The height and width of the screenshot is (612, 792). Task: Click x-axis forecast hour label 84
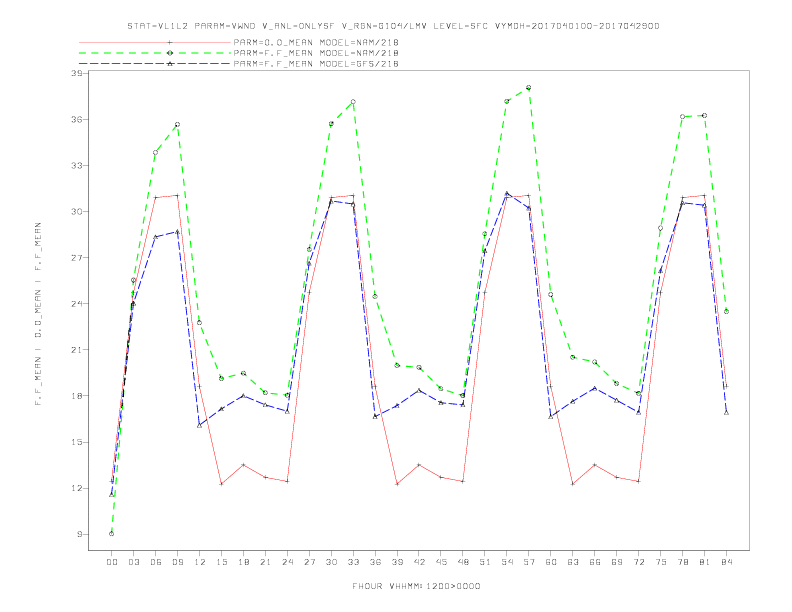(x=726, y=562)
